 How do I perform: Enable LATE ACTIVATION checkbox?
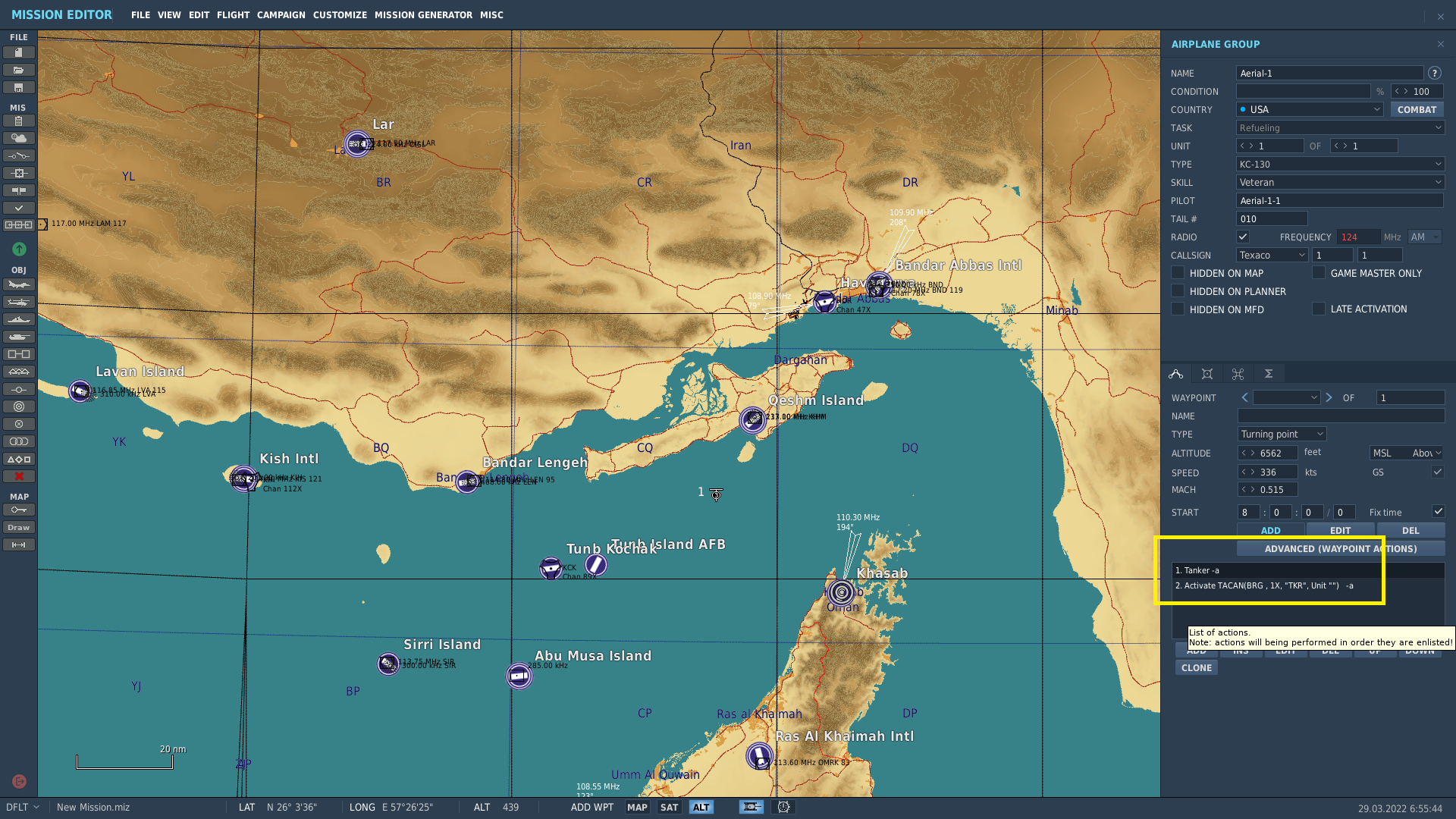coord(1319,309)
